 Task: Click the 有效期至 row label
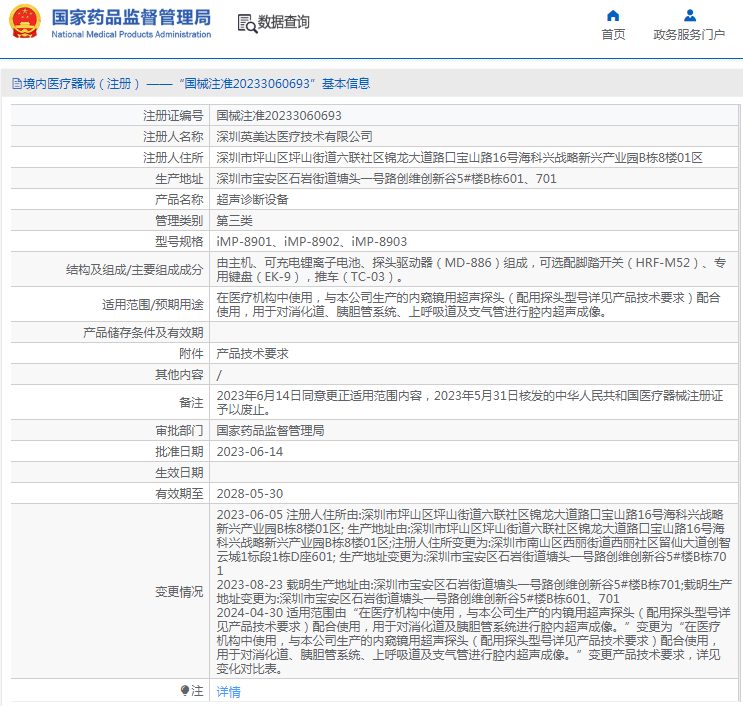[179, 494]
